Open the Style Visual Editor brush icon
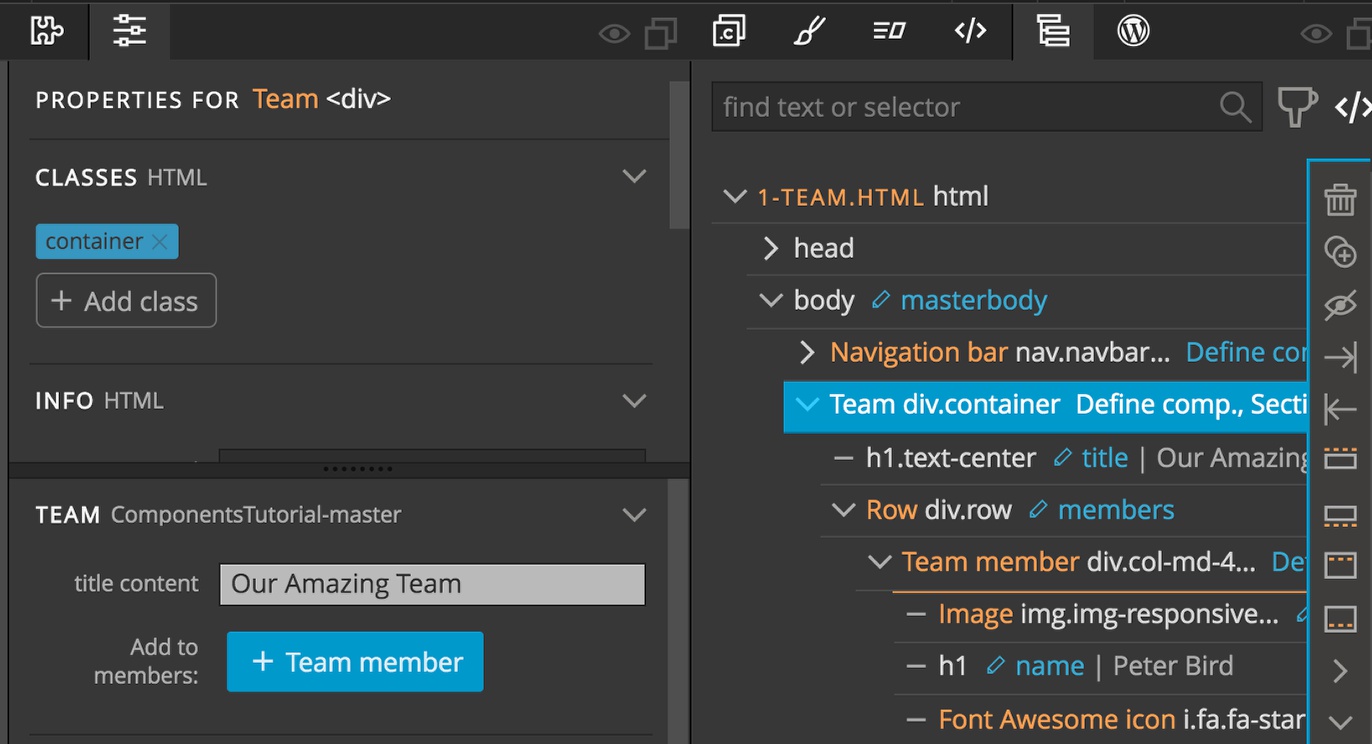The image size is (1372, 744). coord(809,31)
